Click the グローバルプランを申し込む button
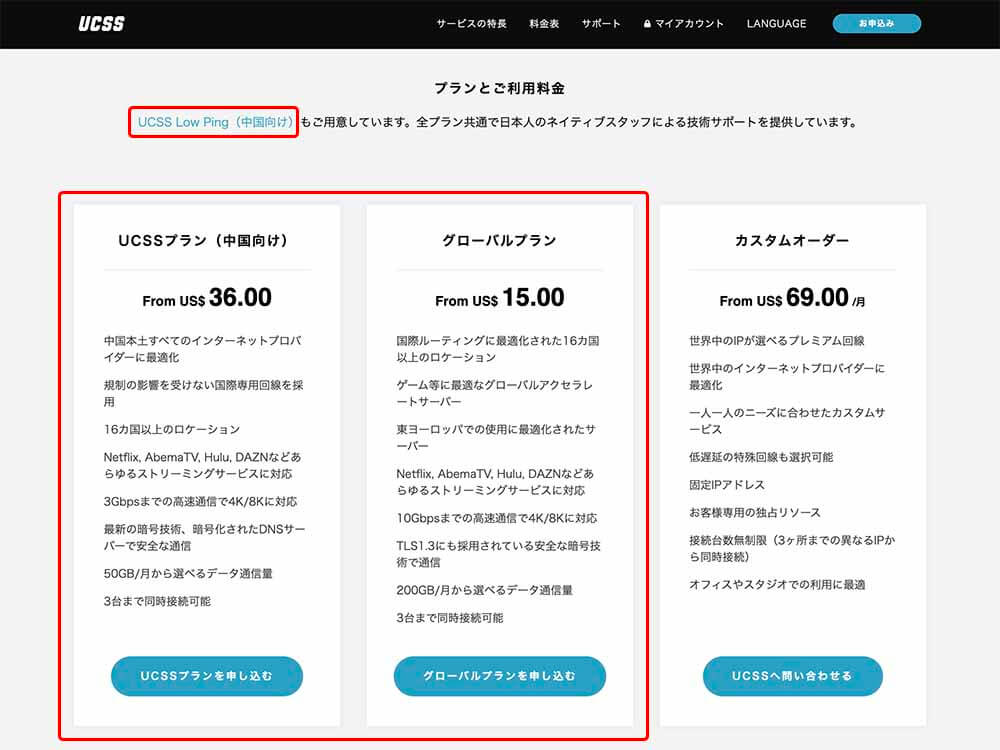Screen dimensions: 1000x750 (500, 676)
